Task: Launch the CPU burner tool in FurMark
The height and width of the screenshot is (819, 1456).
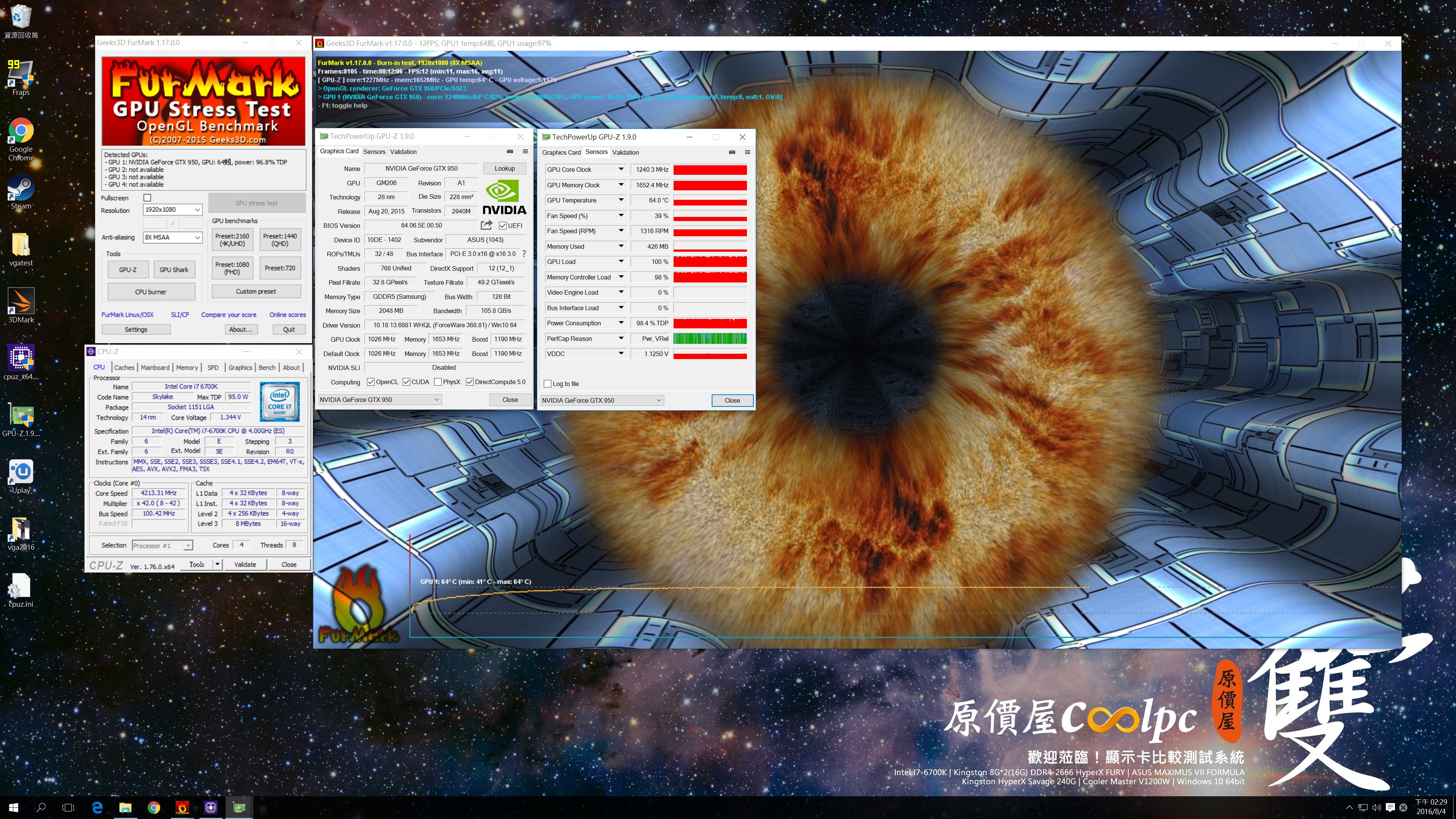Action: click(151, 292)
